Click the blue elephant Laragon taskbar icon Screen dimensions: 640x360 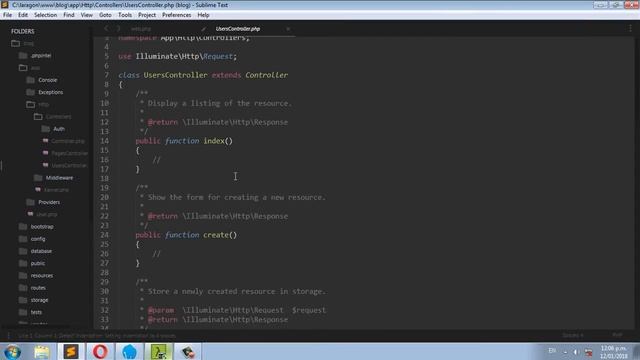pyautogui.click(x=129, y=352)
